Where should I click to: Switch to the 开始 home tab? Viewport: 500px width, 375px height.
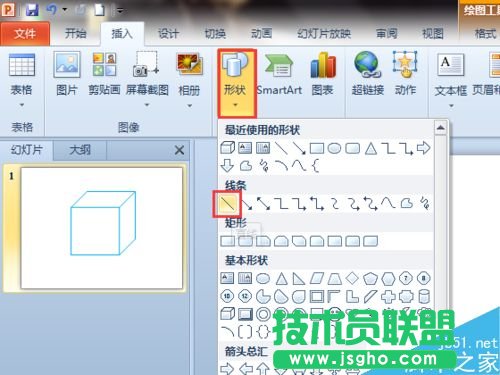pyautogui.click(x=75, y=33)
